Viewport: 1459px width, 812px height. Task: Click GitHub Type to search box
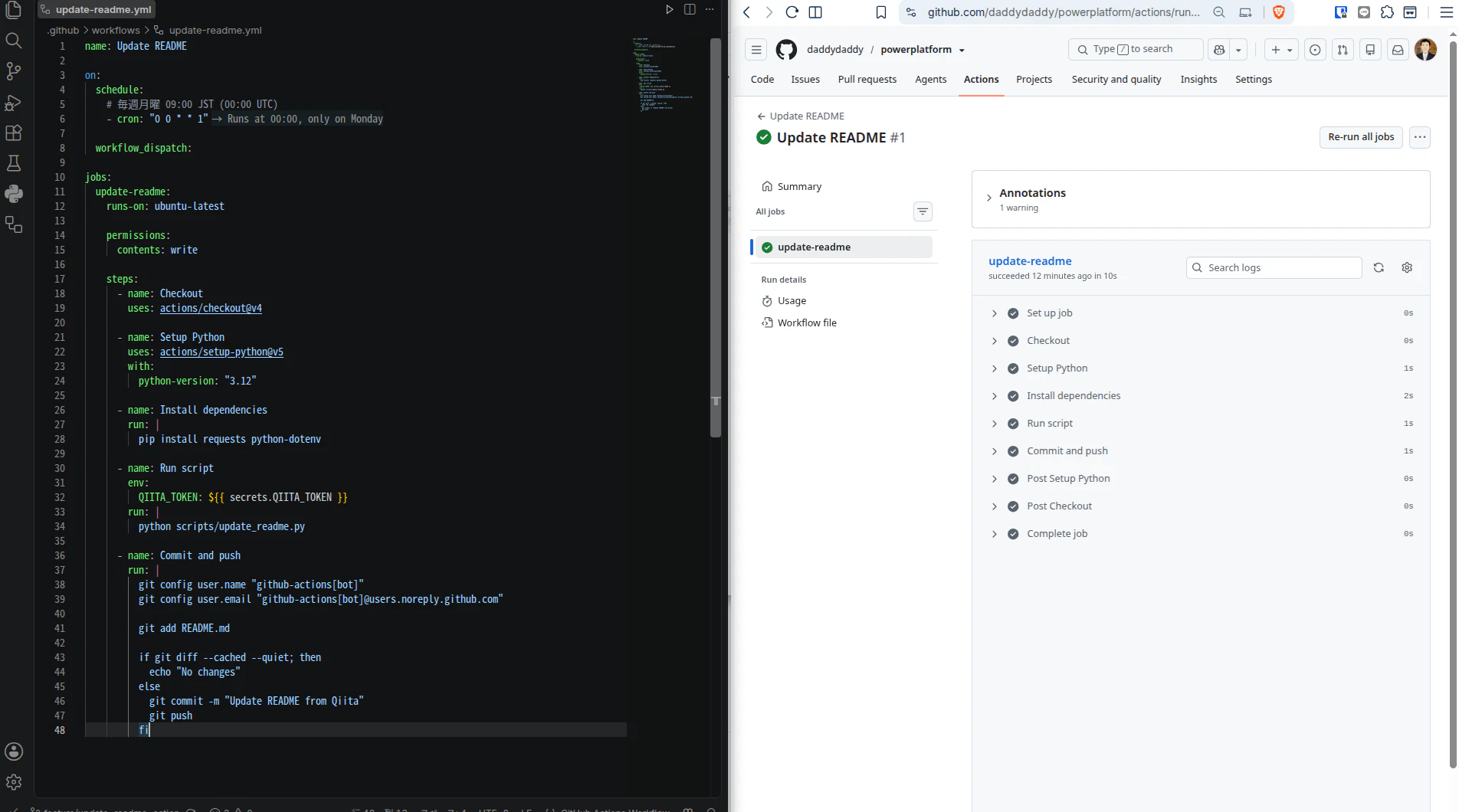coord(1136,50)
